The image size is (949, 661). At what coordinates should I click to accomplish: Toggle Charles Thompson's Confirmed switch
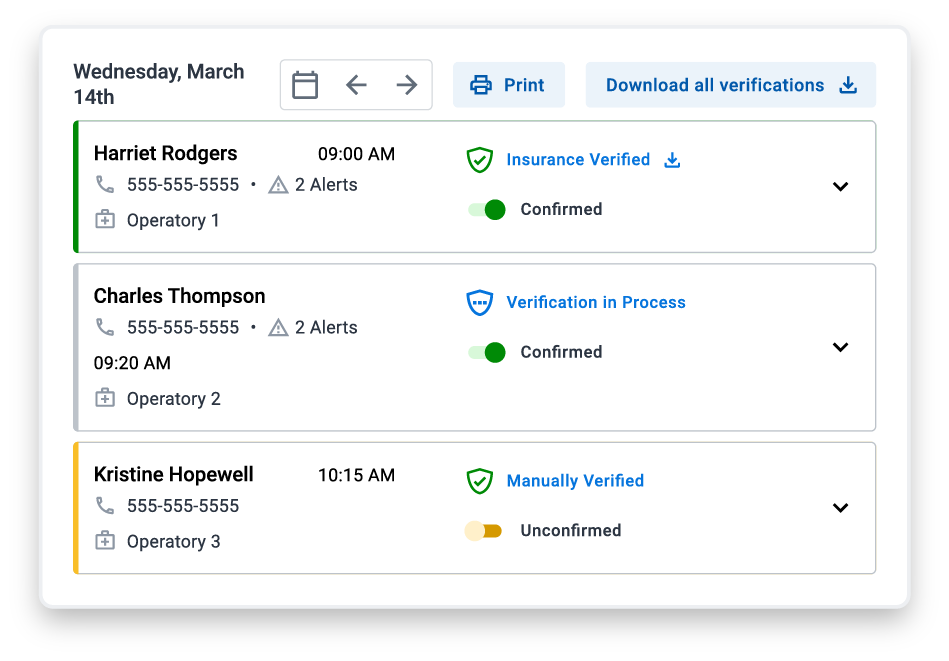(487, 352)
